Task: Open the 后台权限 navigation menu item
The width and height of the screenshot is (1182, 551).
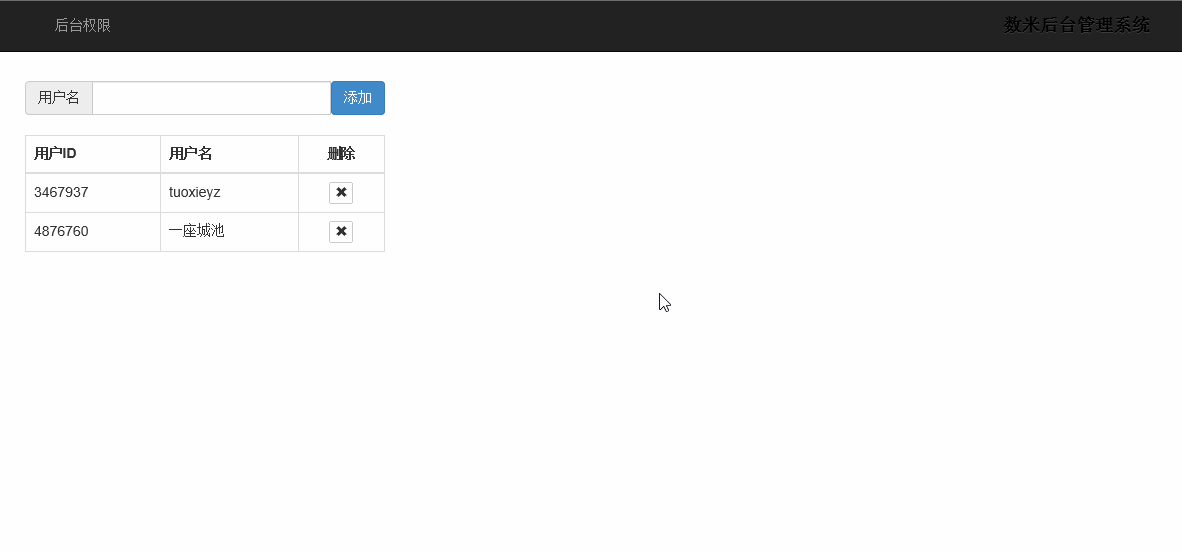Action: pos(83,26)
